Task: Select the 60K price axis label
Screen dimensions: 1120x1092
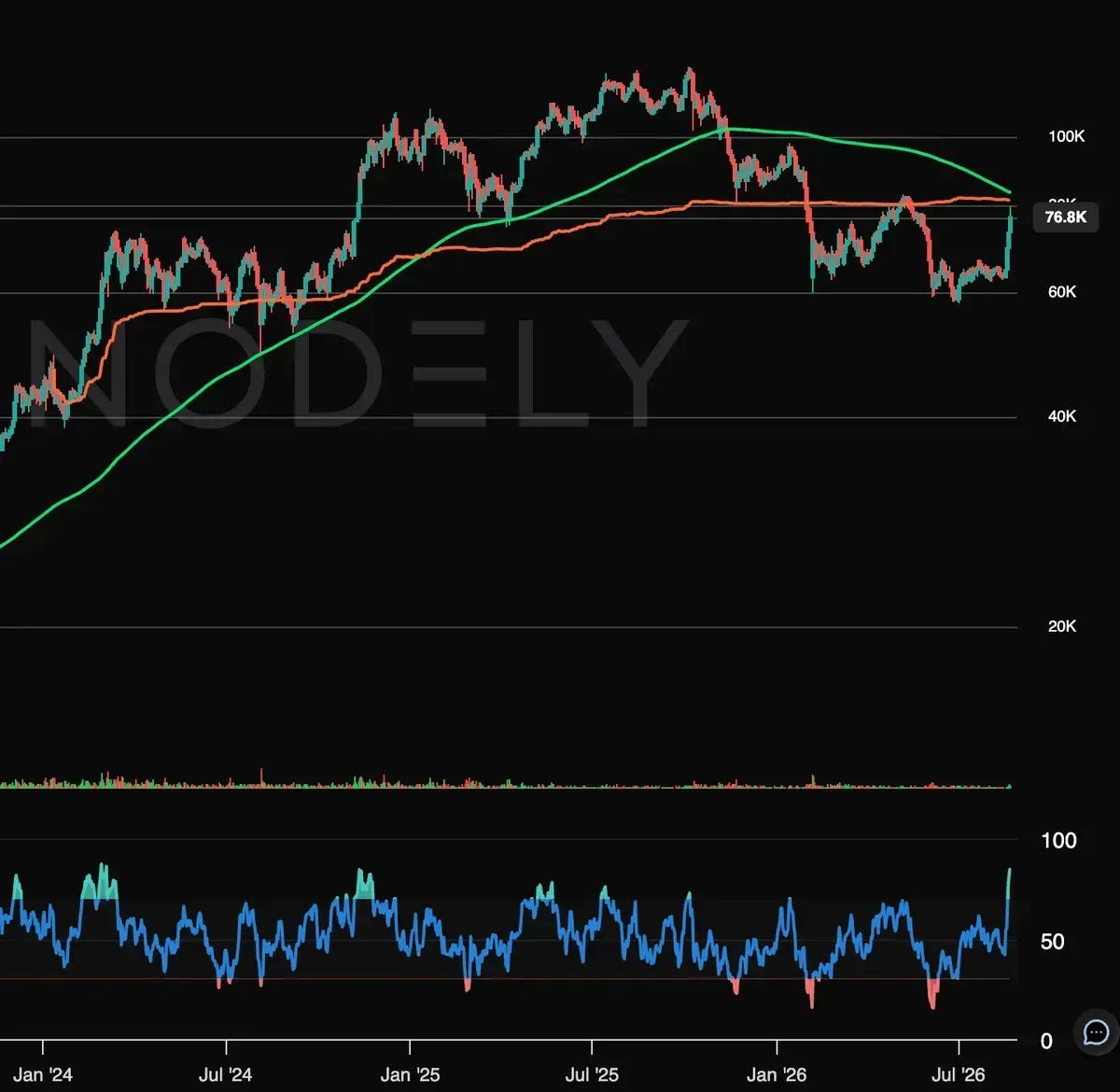Action: (x=1062, y=292)
